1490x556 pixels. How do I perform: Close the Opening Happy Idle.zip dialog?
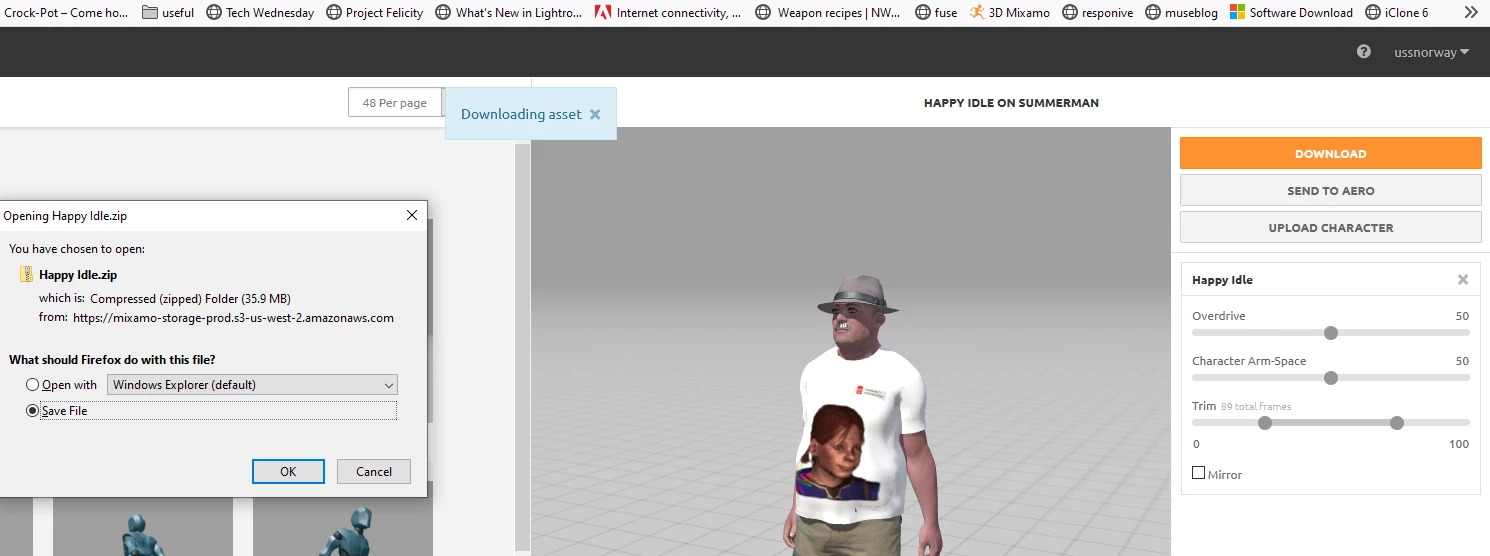[x=412, y=215]
